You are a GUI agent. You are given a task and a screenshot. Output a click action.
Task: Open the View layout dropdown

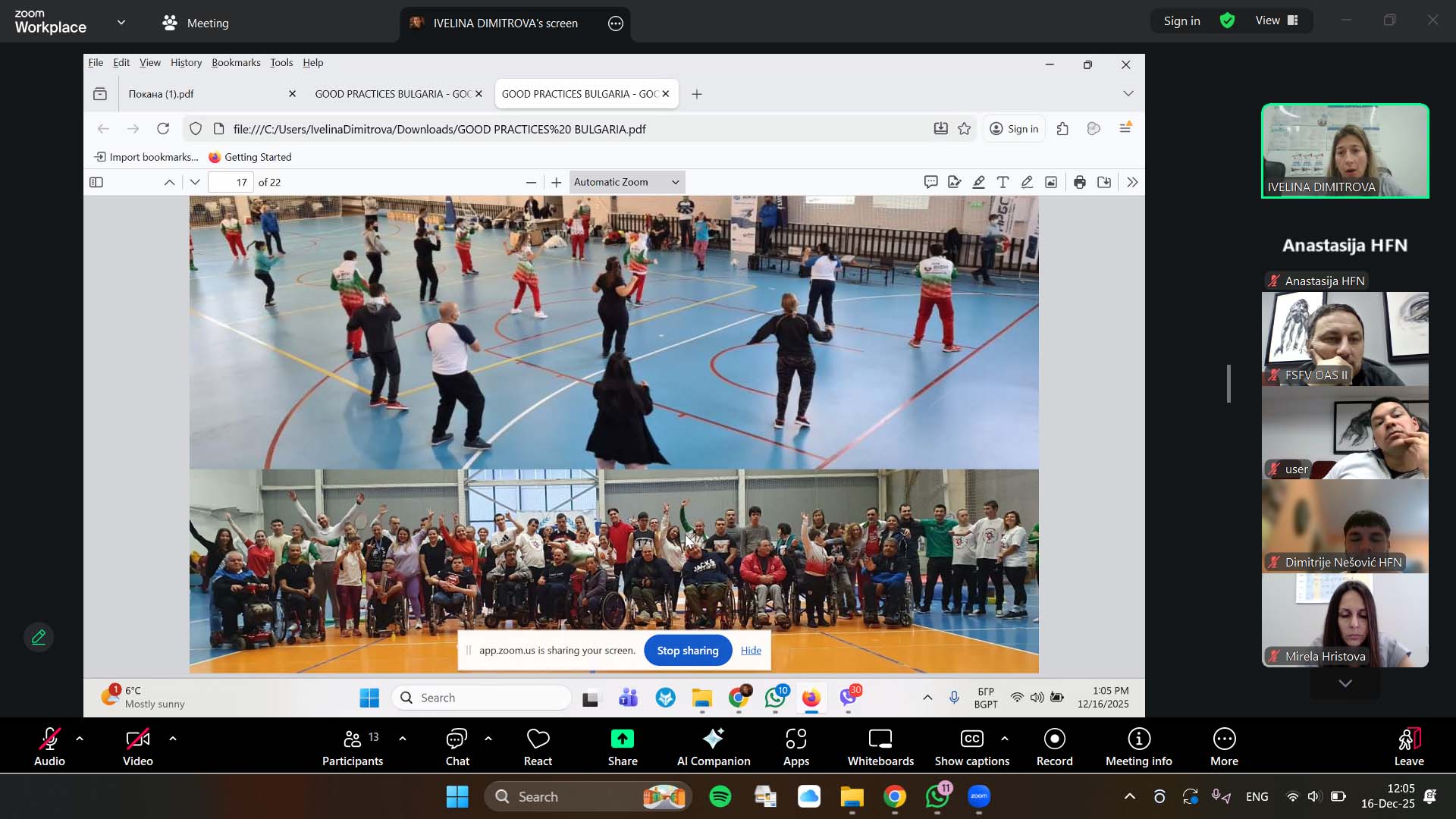pyautogui.click(x=1277, y=20)
